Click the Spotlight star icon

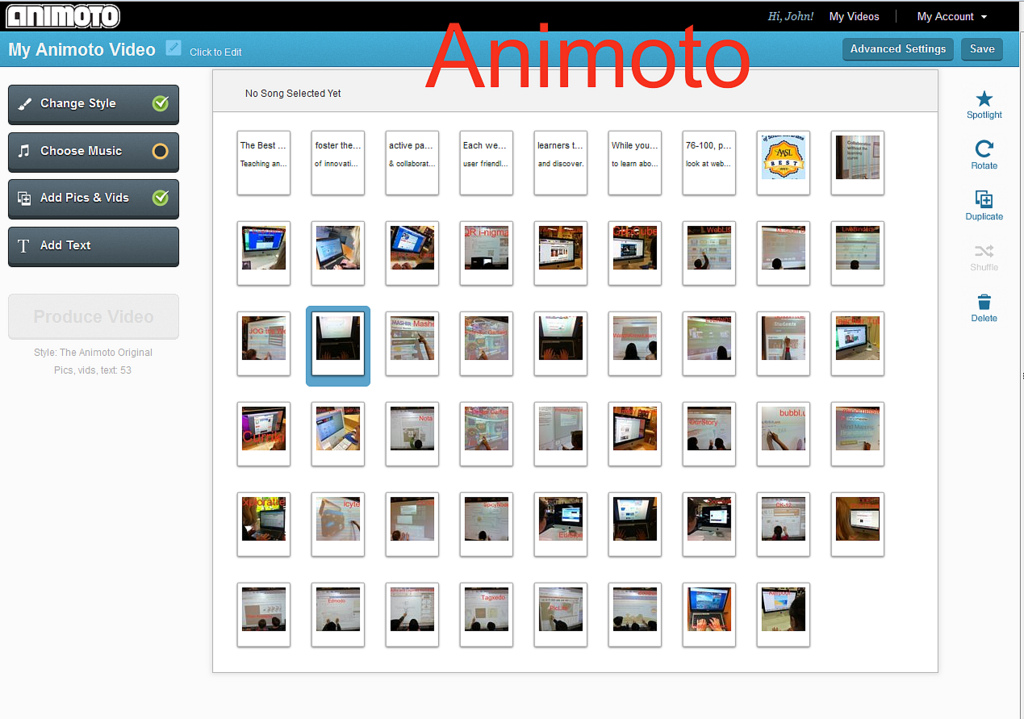pos(984,99)
